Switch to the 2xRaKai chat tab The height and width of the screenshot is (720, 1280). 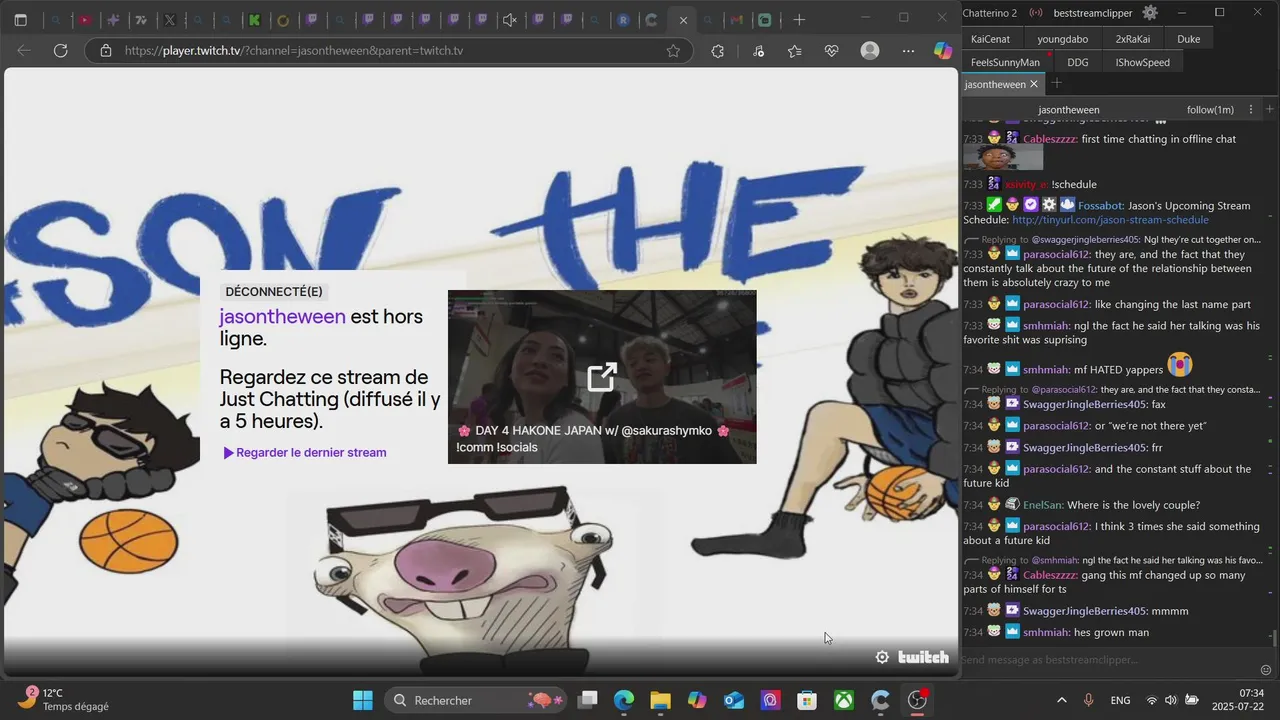1132,39
